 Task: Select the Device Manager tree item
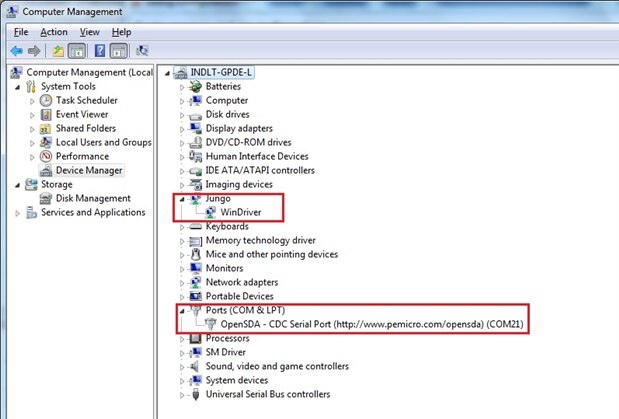pyautogui.click(x=89, y=171)
